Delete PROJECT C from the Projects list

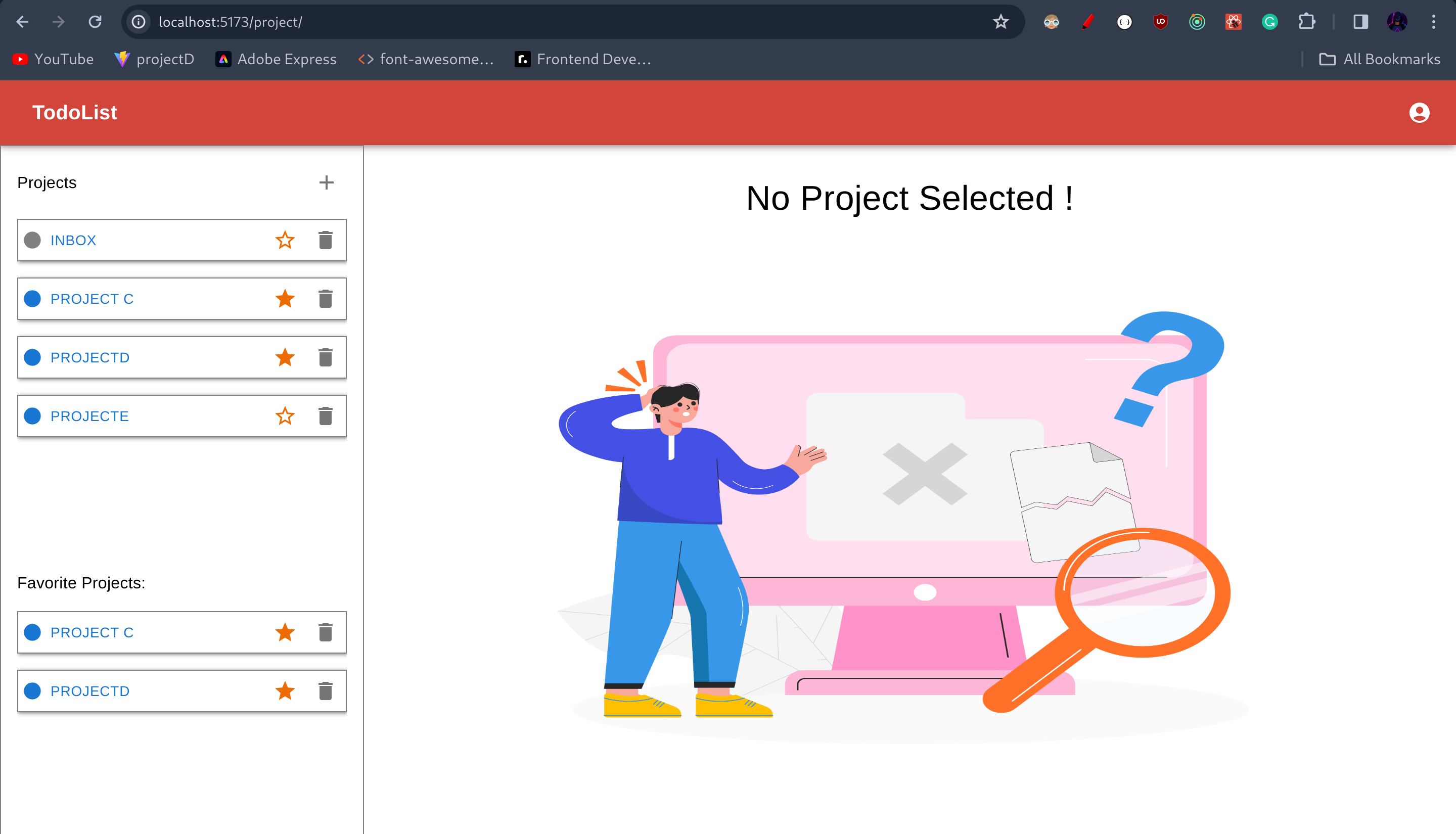326,299
